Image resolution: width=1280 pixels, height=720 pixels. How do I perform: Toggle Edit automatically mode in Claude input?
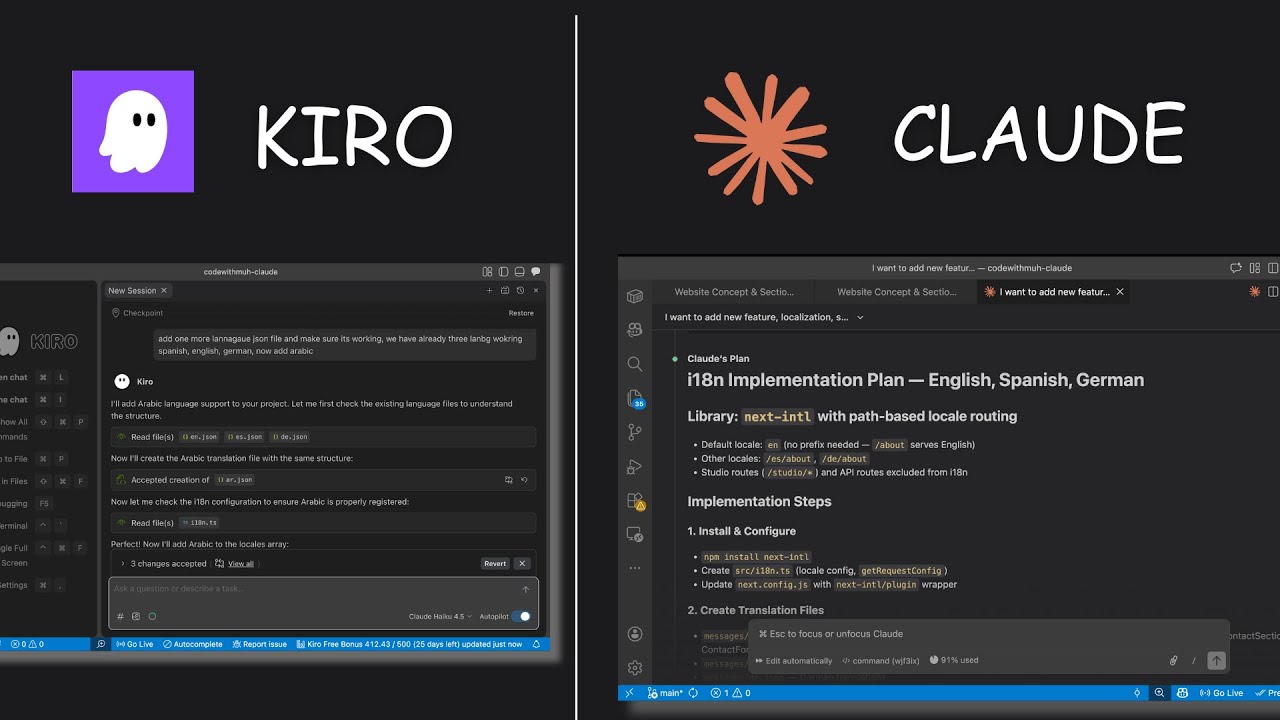tap(794, 660)
